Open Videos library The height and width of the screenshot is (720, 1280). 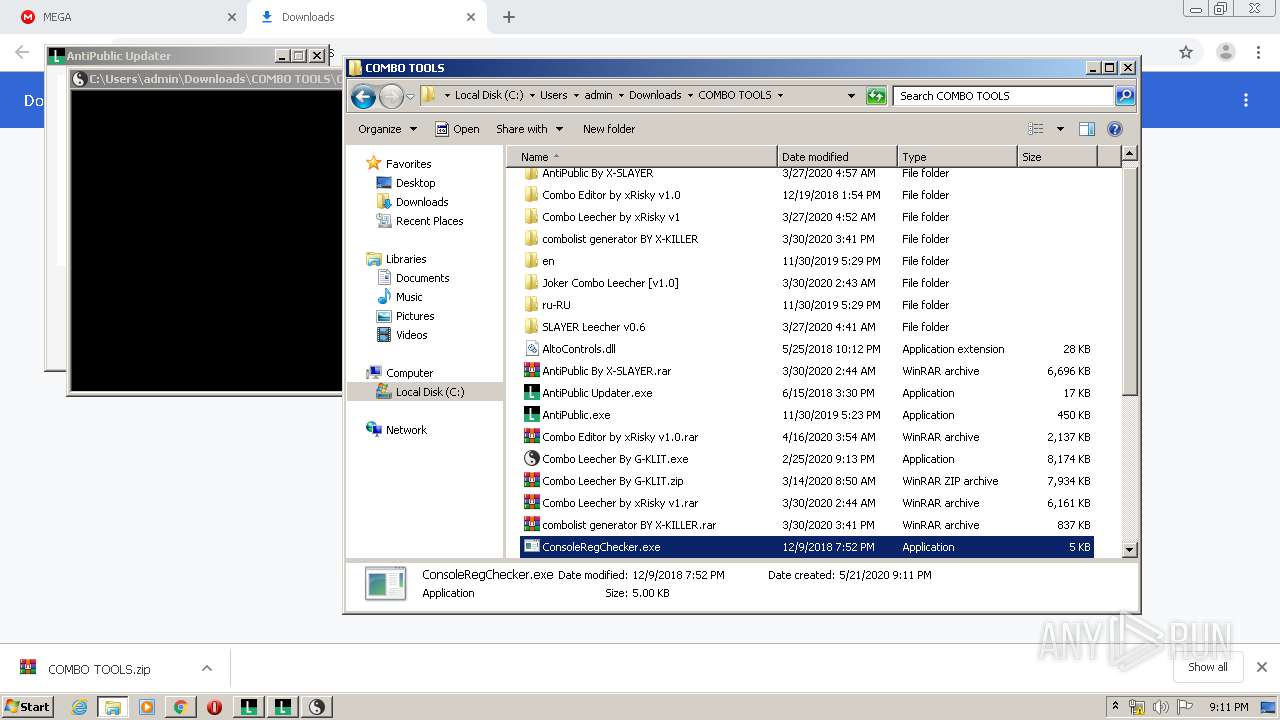[x=411, y=335]
